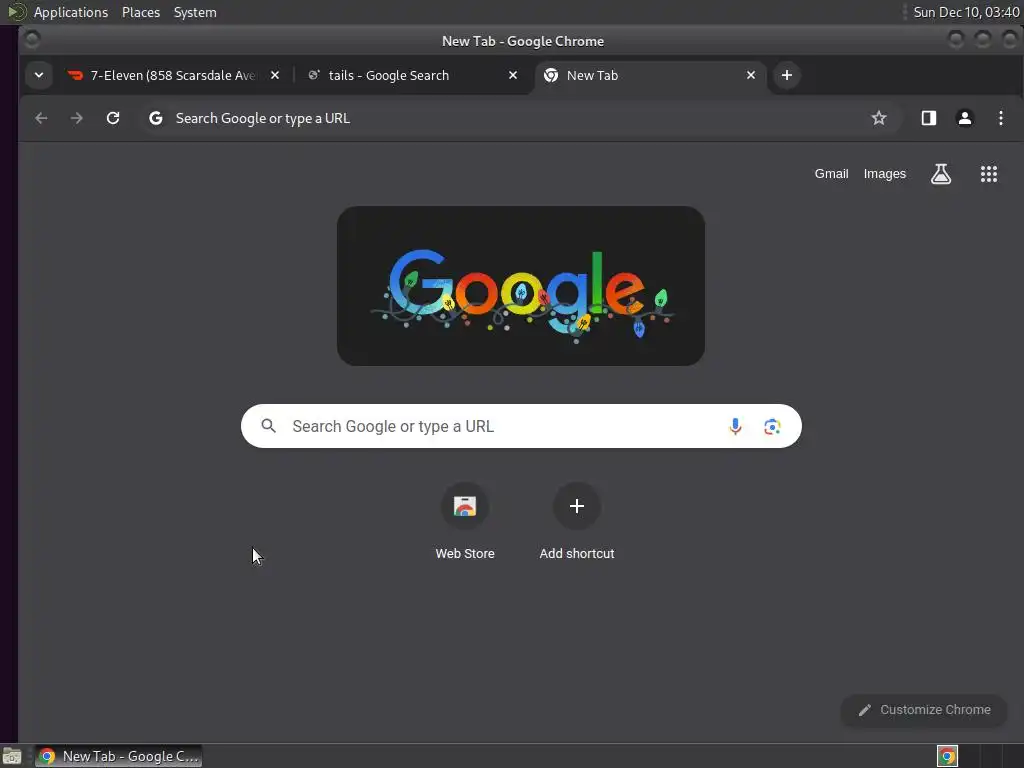Click the Chrome tray icon in bottom panel
This screenshot has height=768, width=1024.
[x=947, y=756]
